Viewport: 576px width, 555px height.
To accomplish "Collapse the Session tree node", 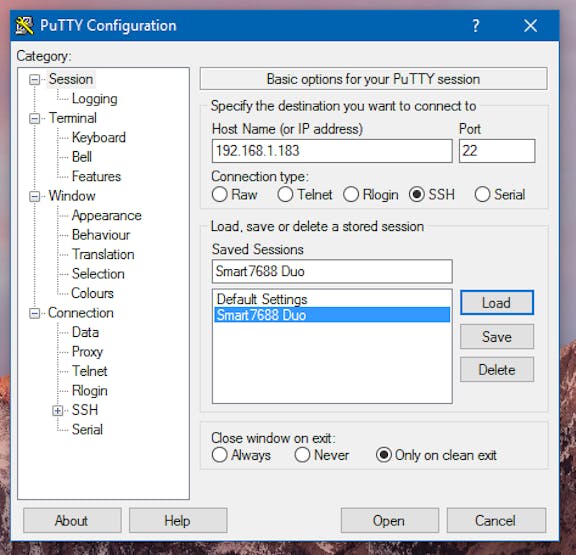I will coord(35,80).
